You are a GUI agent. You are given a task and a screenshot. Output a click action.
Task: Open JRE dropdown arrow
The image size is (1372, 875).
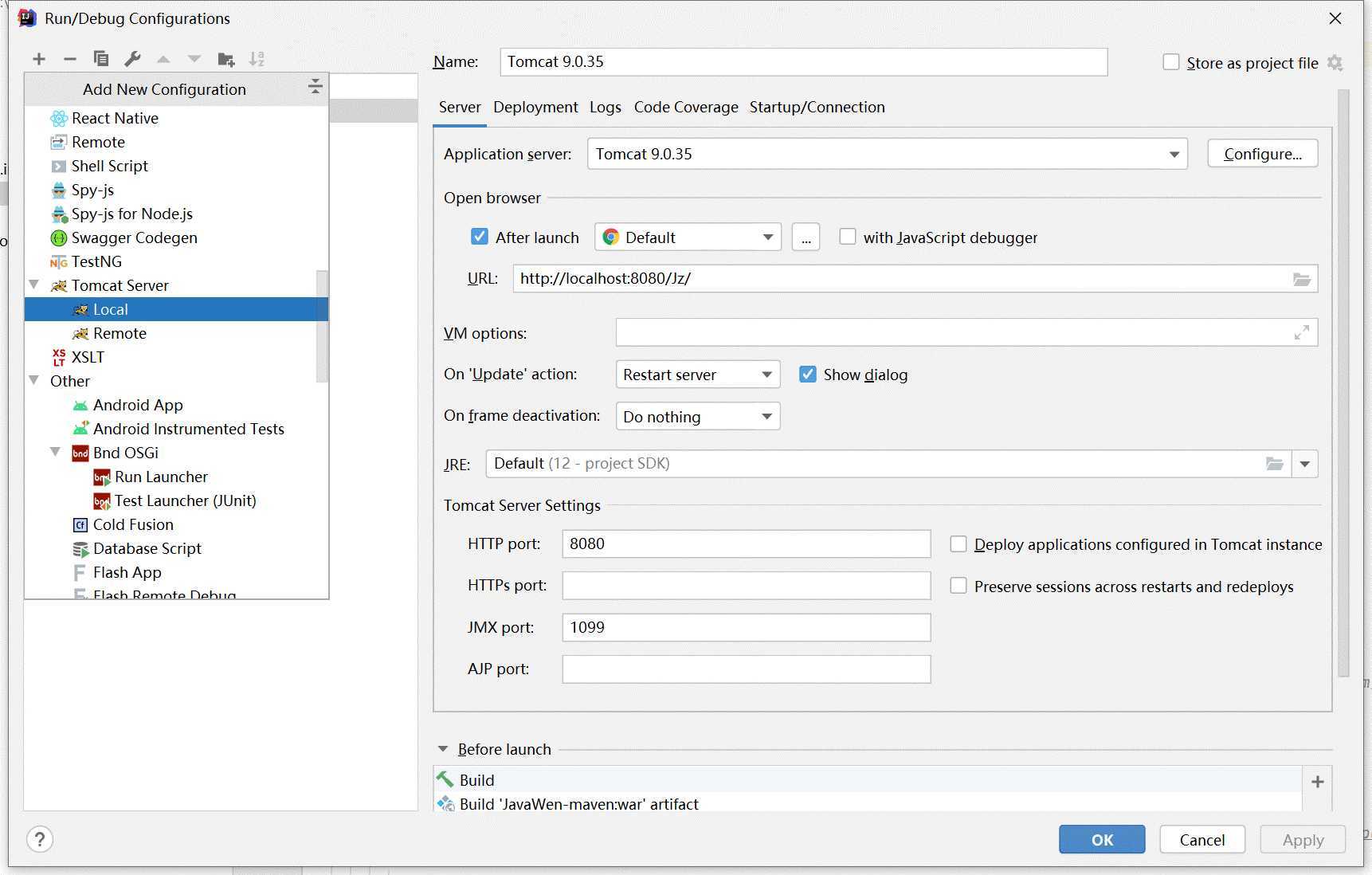(1305, 464)
